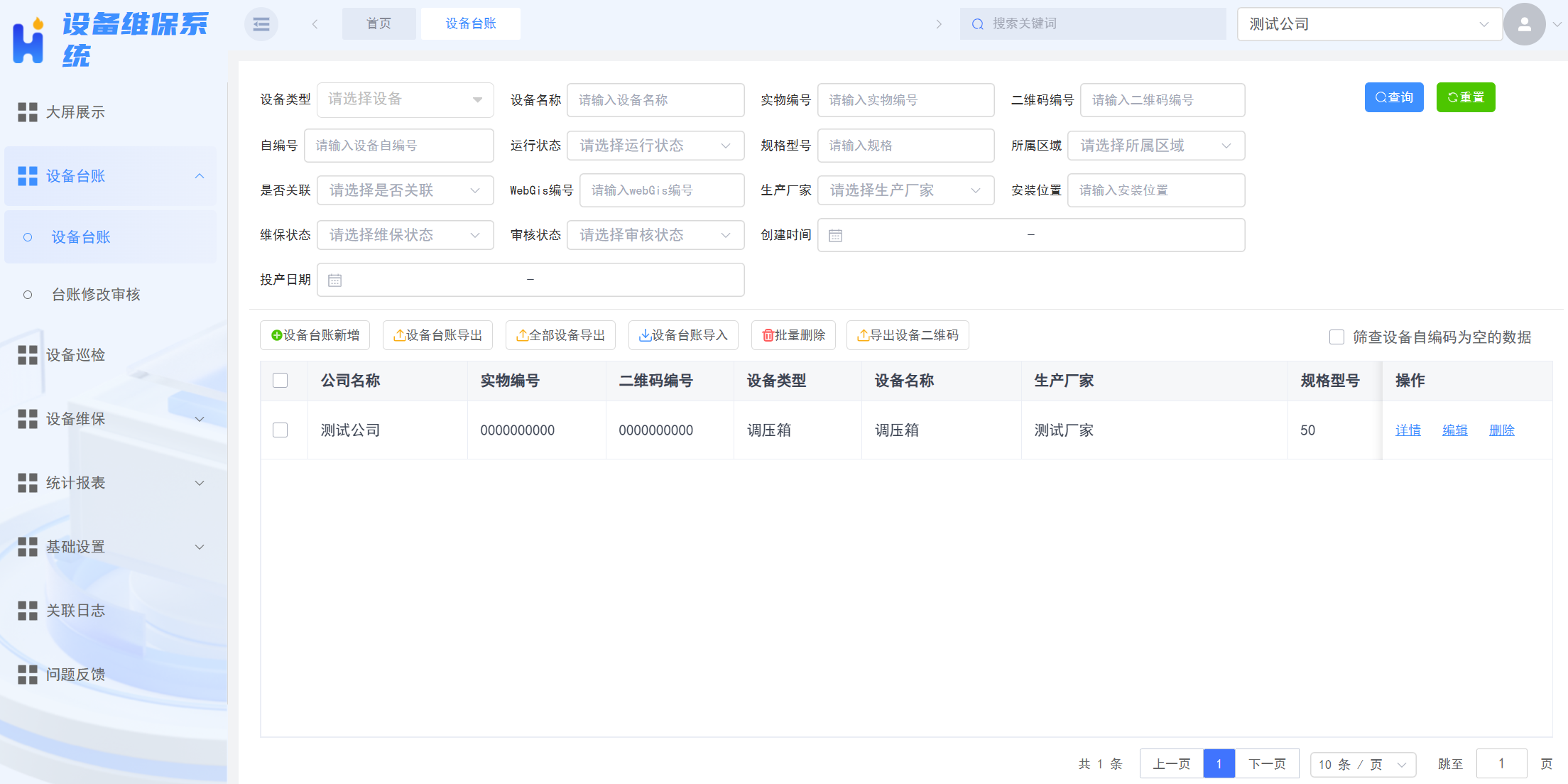Viewport: 1568px width, 784px height.
Task: Click the 搜索关键词 search input field
Action: 1087,23
